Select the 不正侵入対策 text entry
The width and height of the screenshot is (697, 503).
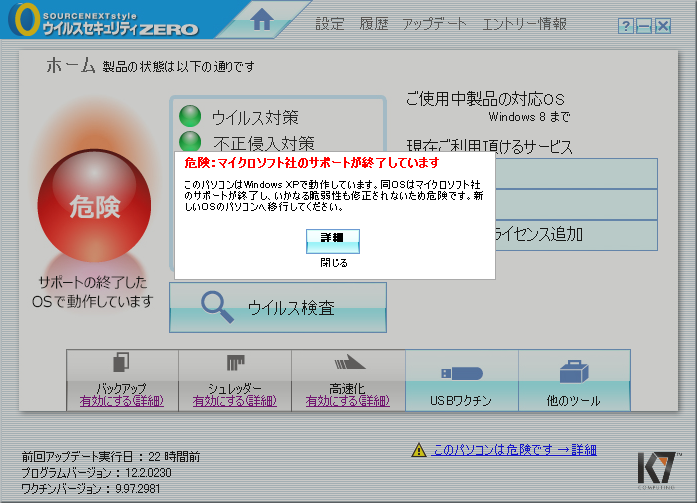click(264, 144)
